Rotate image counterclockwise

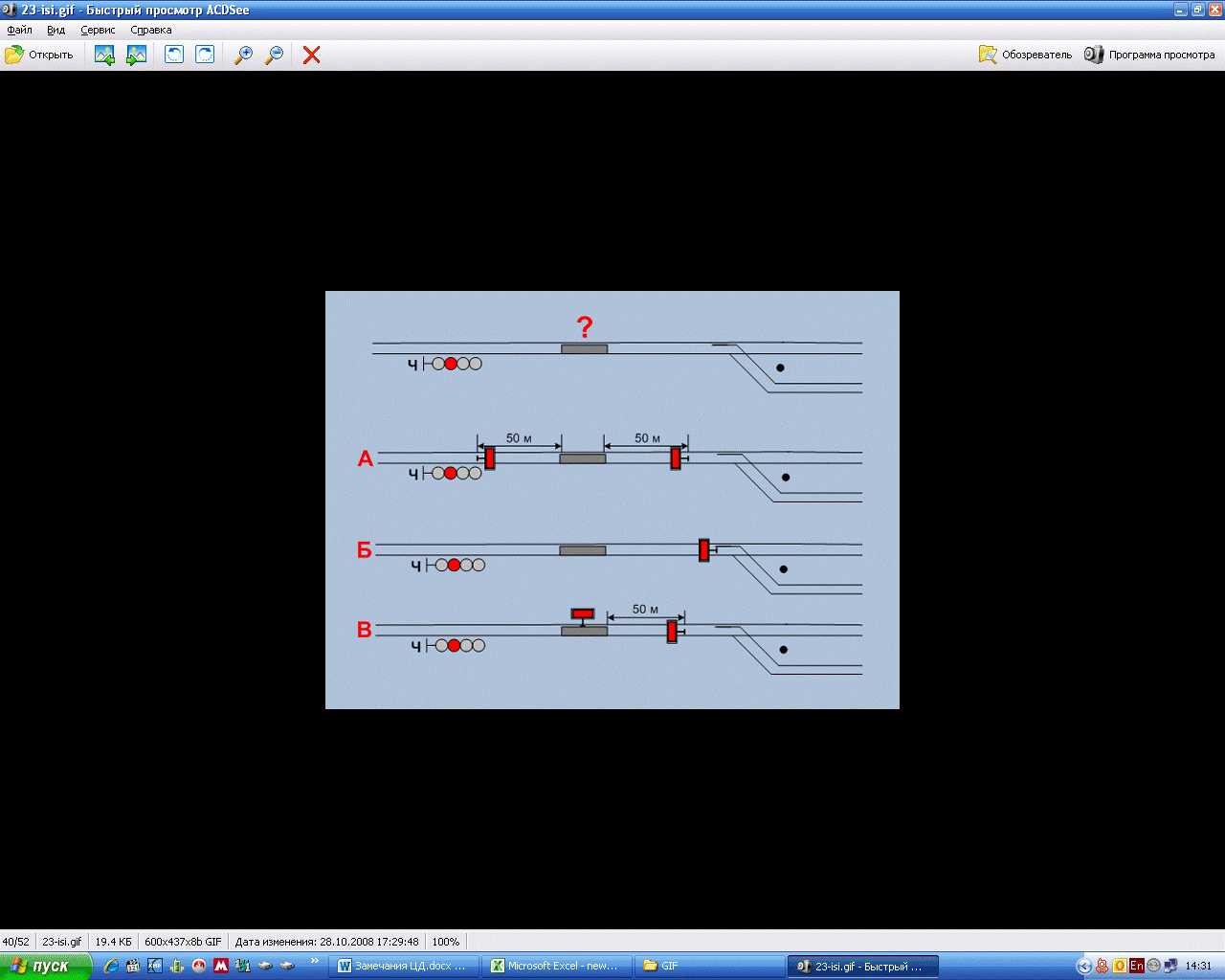173,55
